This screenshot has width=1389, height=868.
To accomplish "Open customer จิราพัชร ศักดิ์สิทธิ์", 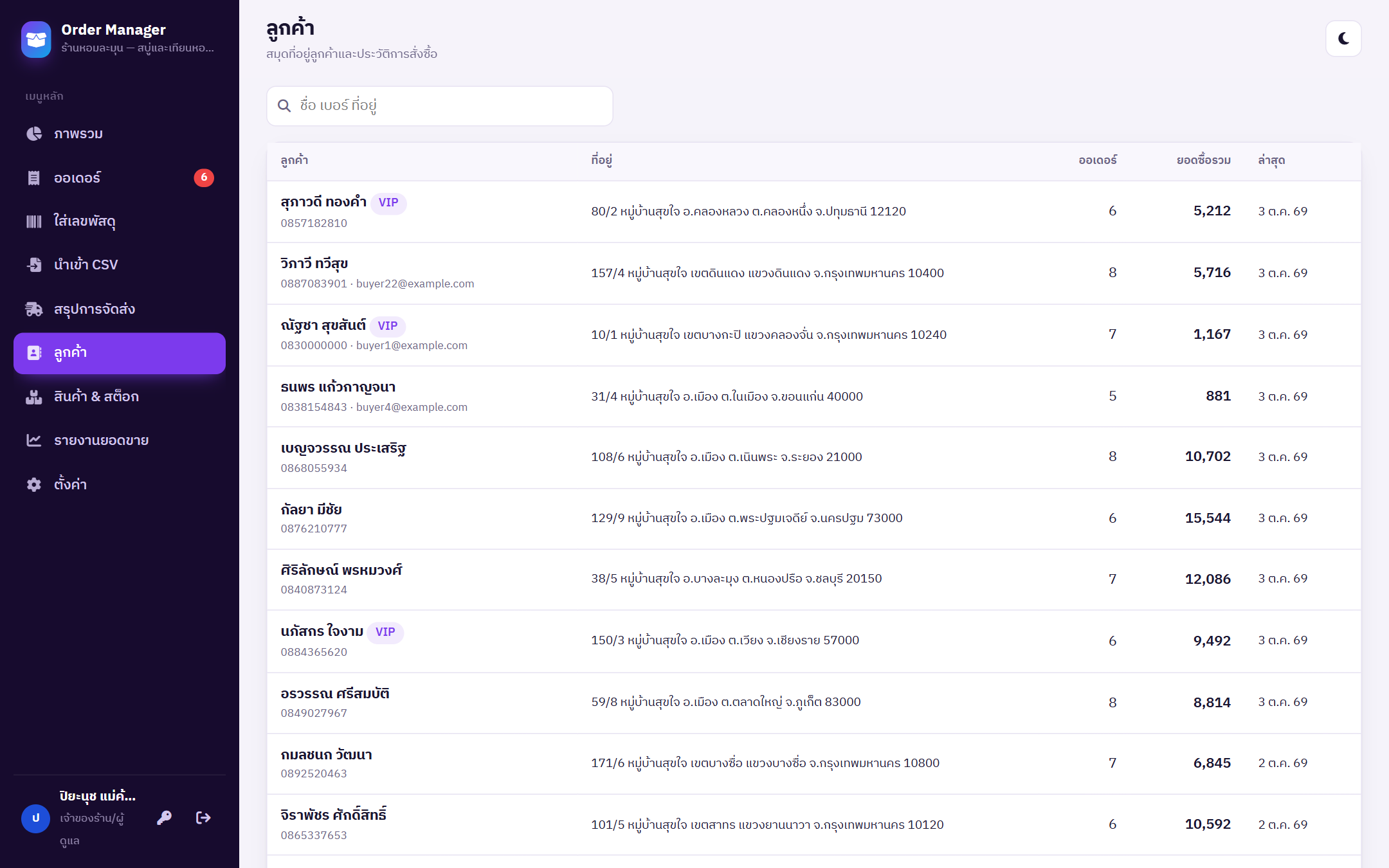I will click(x=333, y=815).
